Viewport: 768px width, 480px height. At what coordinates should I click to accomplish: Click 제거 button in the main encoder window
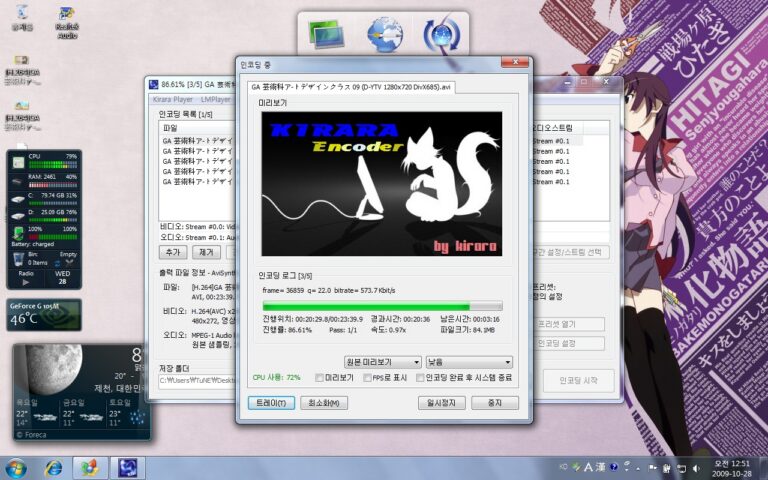[206, 252]
